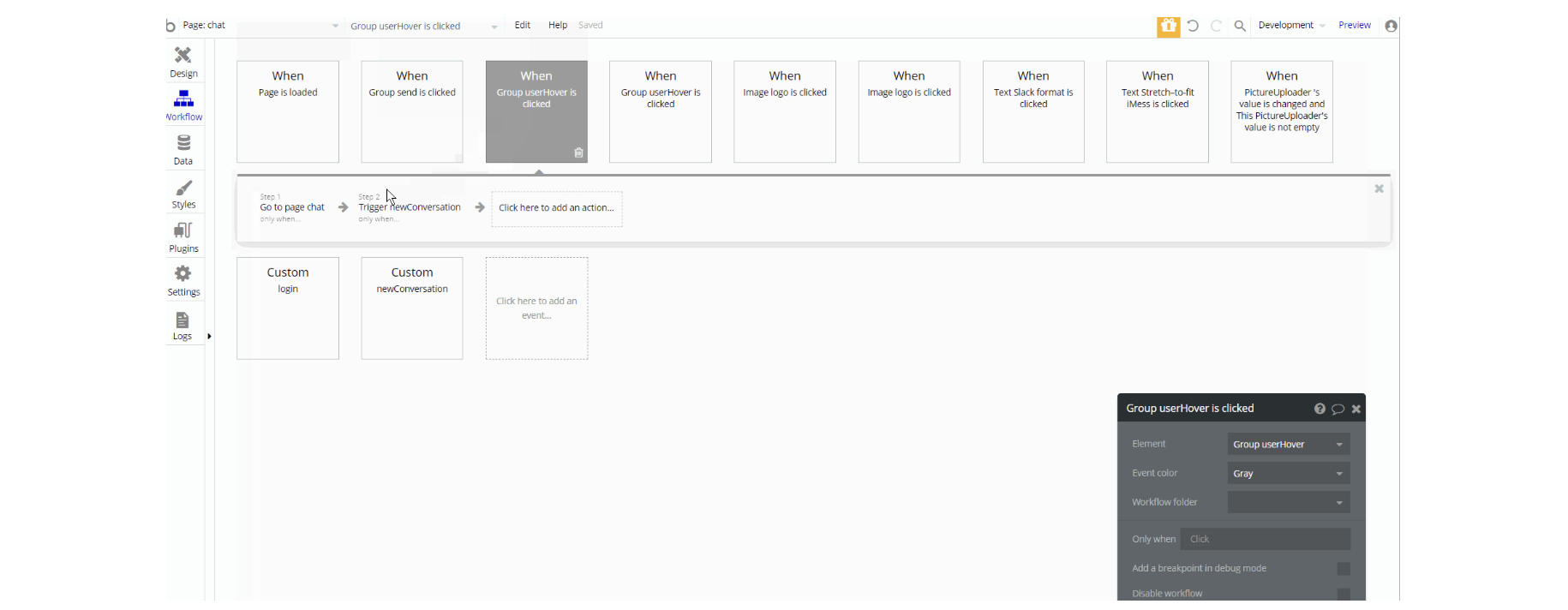Screen dimensions: 1568x610
Task: Open the workflow selector dropdown
Action: tap(423, 27)
